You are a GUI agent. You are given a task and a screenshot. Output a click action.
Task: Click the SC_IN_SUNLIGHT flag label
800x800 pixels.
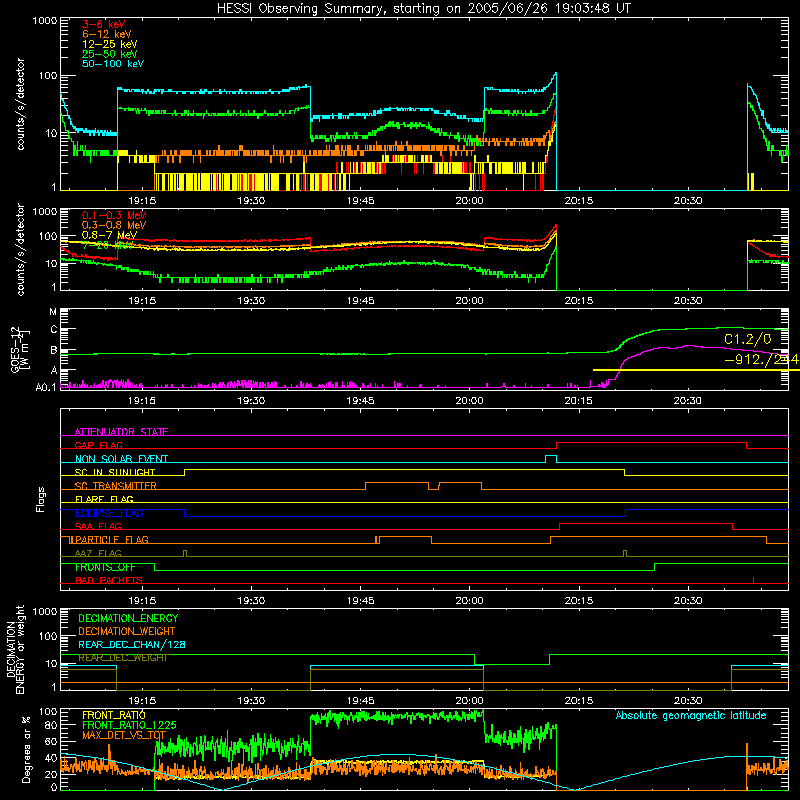(115, 472)
